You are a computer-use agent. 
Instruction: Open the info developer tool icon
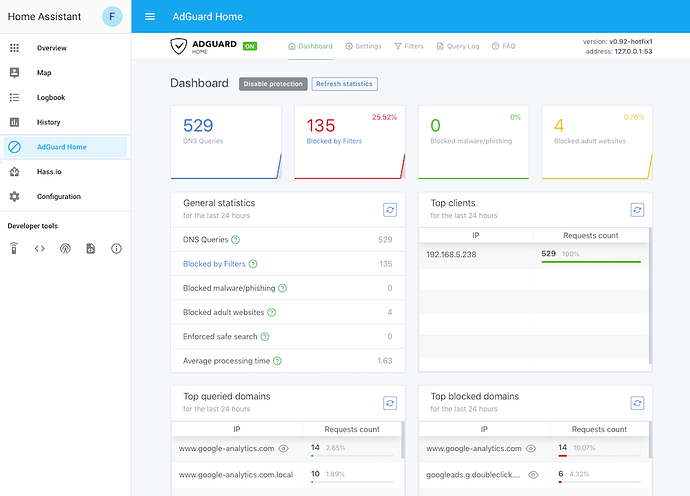point(116,249)
